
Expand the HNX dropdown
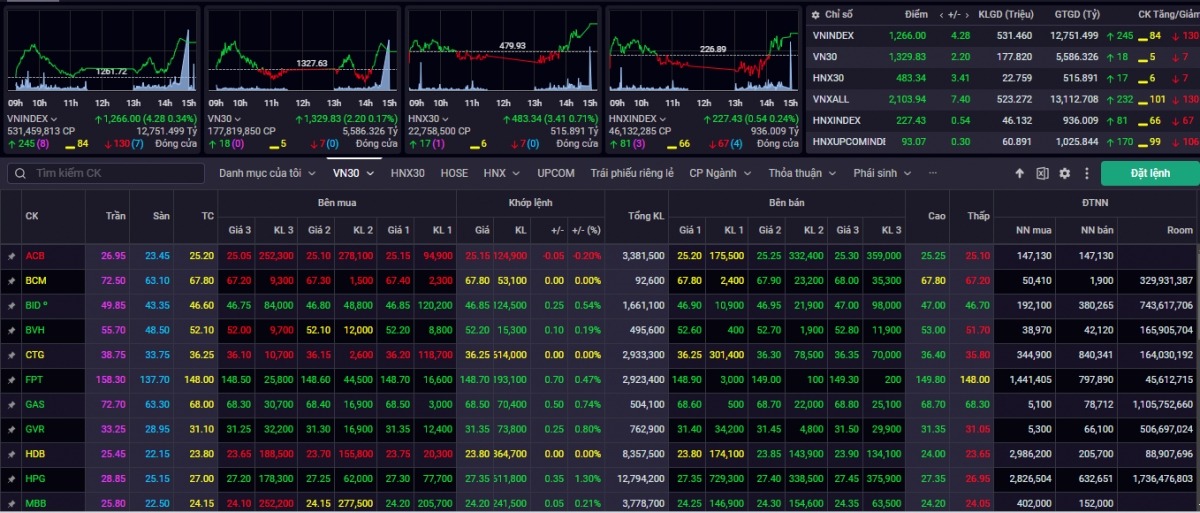501,173
